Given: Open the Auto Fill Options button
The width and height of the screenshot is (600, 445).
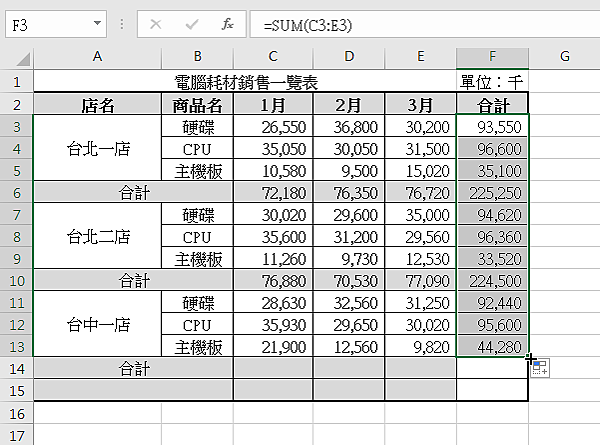Looking at the screenshot, I should (x=540, y=368).
